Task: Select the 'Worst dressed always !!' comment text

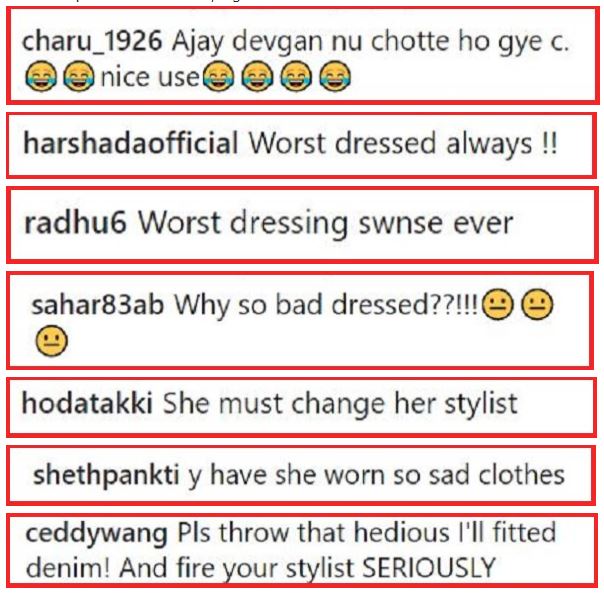Action: pos(403,143)
